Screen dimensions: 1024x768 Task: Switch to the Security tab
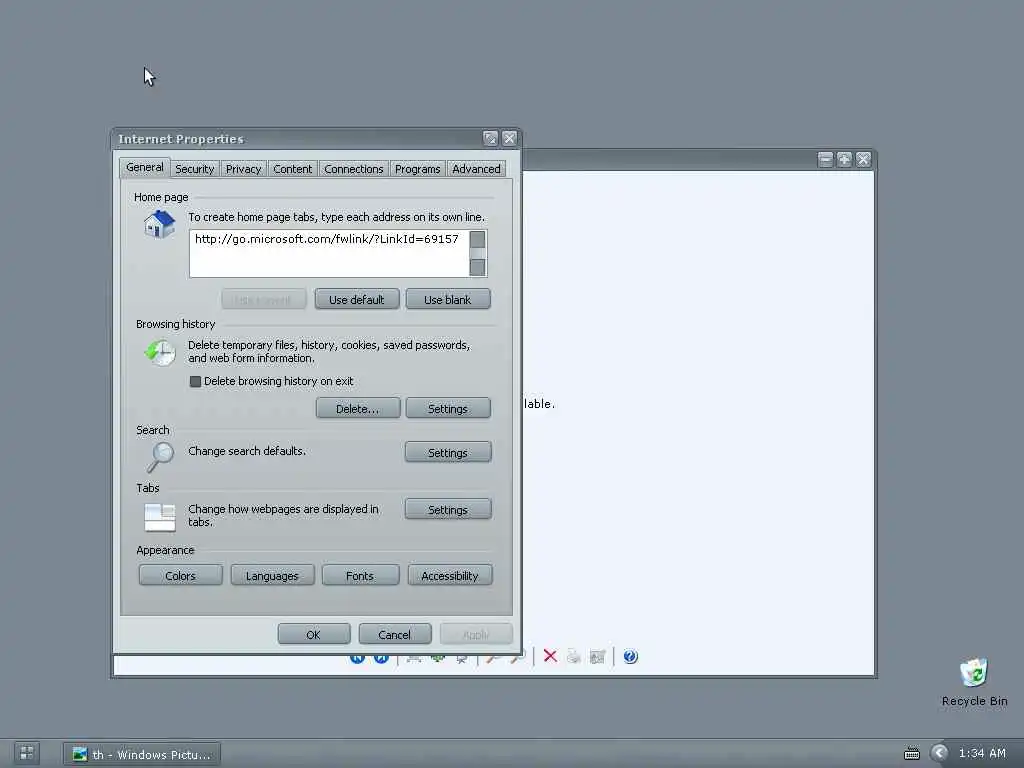point(195,169)
